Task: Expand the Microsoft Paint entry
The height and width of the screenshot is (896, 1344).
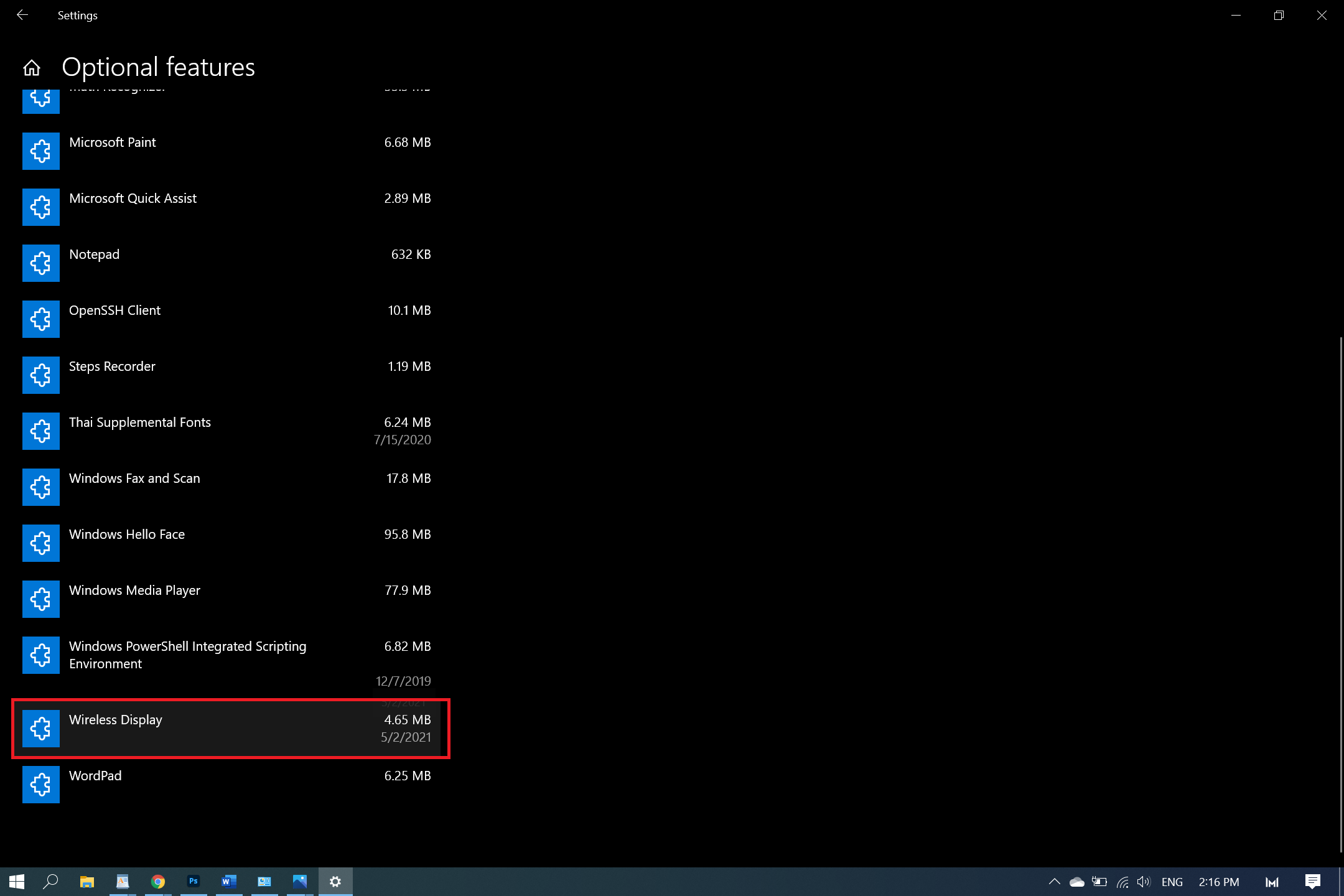Action: (x=226, y=151)
